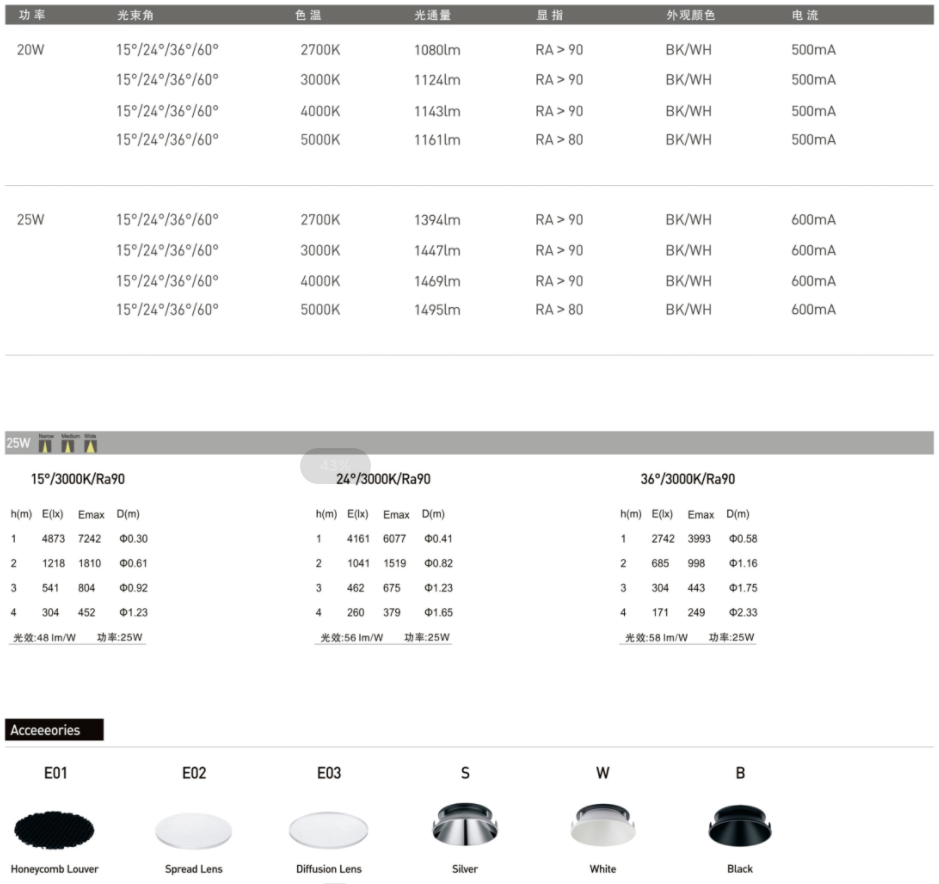939x884 pixels.
Task: Click the 24°/3000K/Ra90 table heading
Action: [383, 480]
